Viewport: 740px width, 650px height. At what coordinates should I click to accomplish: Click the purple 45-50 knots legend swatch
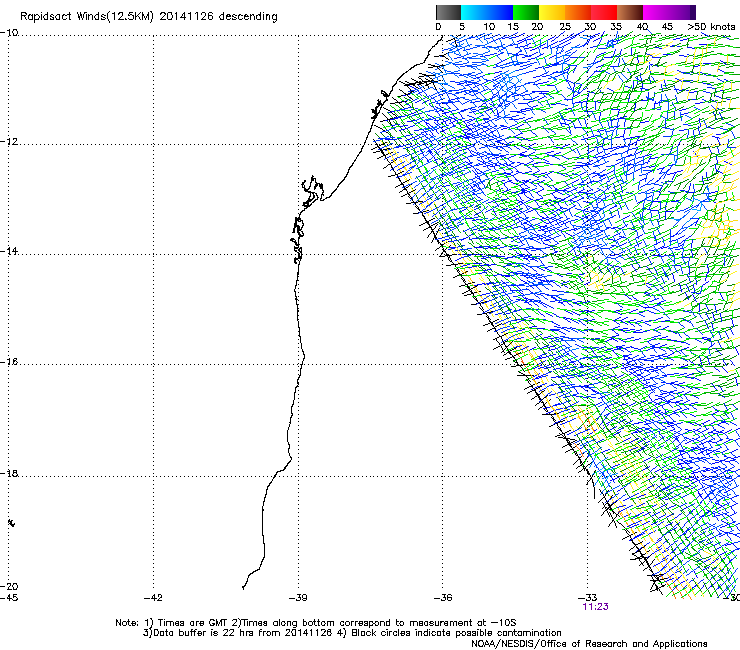[x=682, y=12]
